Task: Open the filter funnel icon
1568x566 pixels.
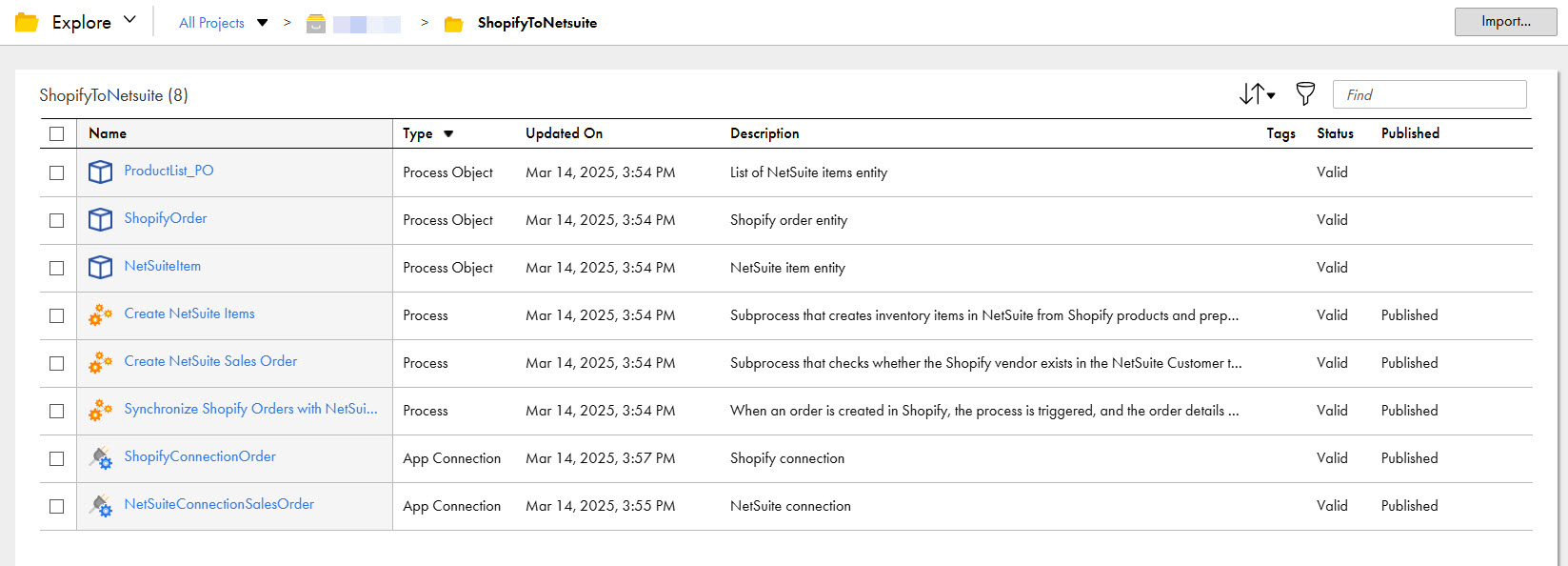Action: click(x=1305, y=93)
